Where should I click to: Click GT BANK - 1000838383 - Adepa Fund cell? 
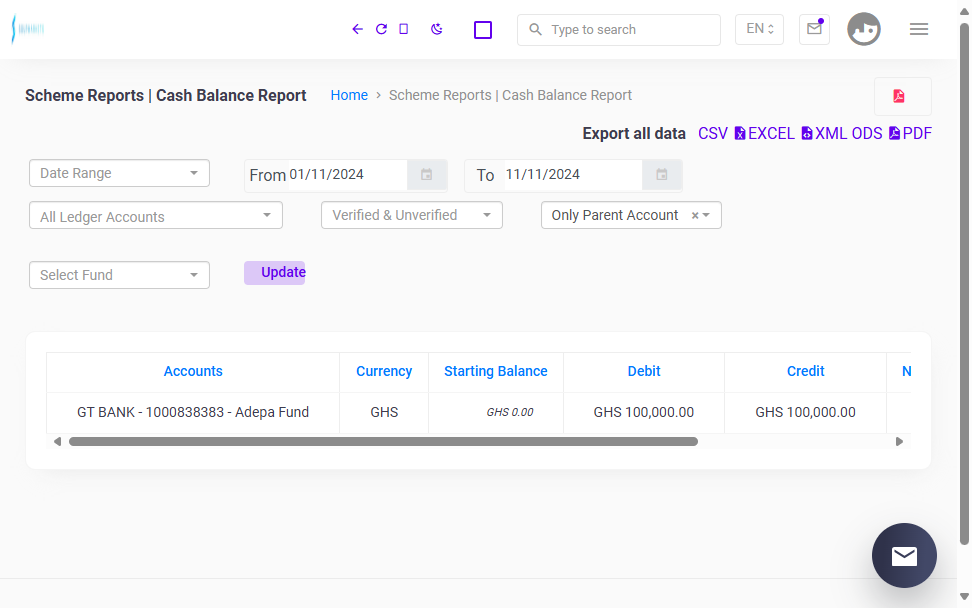[x=193, y=412]
